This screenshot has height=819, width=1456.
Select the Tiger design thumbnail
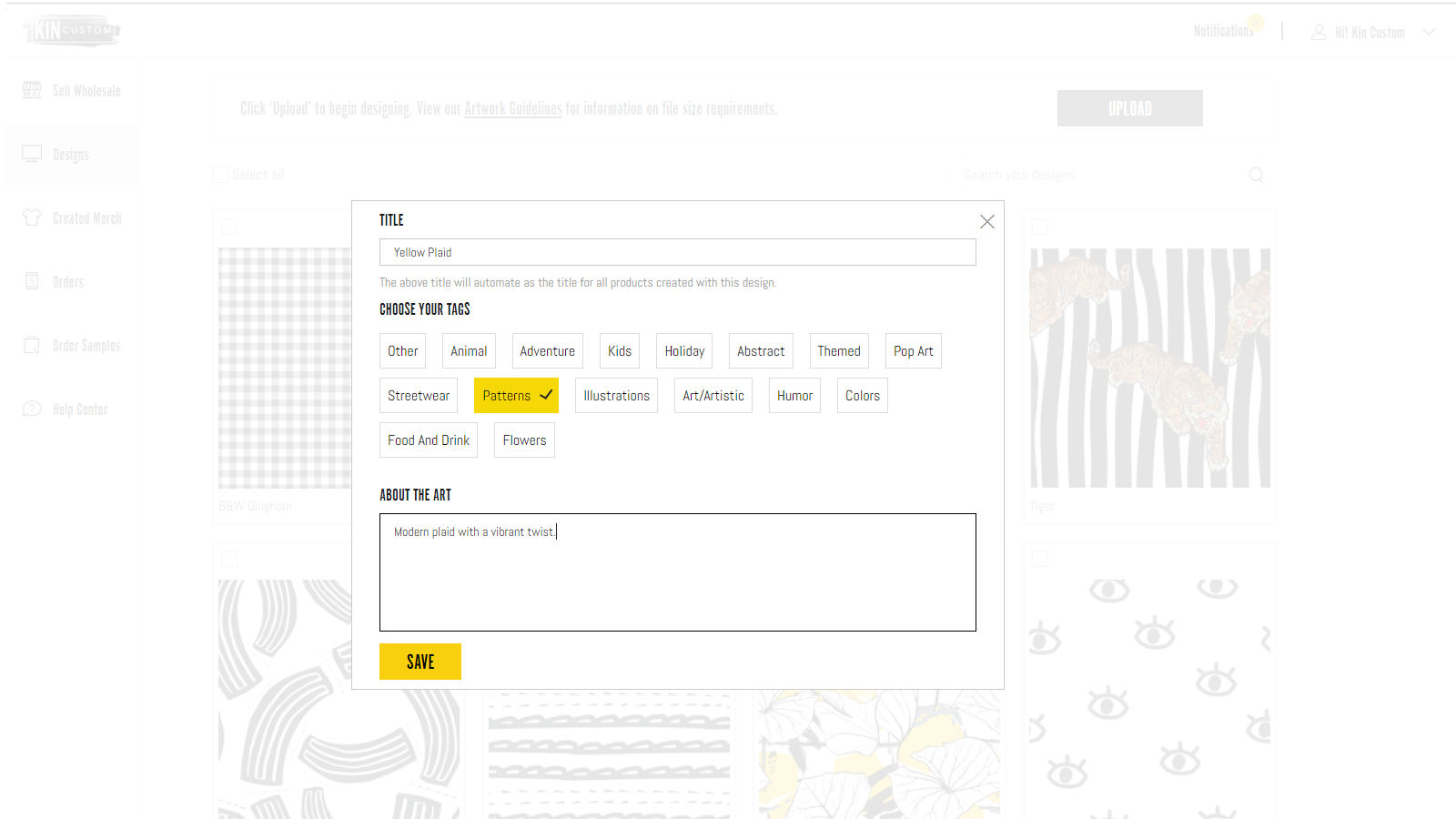tap(1149, 368)
